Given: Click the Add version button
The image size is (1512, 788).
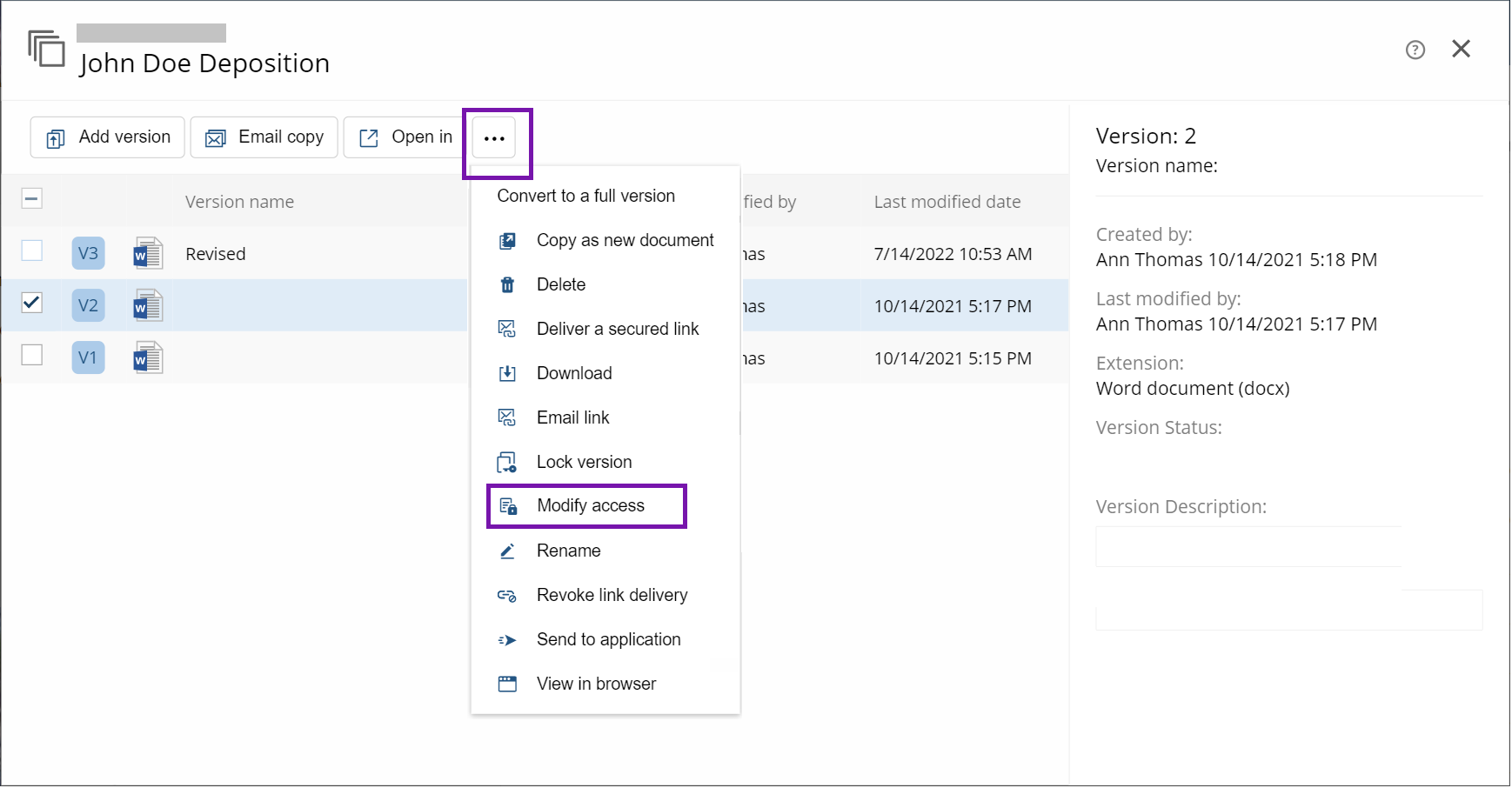Looking at the screenshot, I should pyautogui.click(x=108, y=137).
